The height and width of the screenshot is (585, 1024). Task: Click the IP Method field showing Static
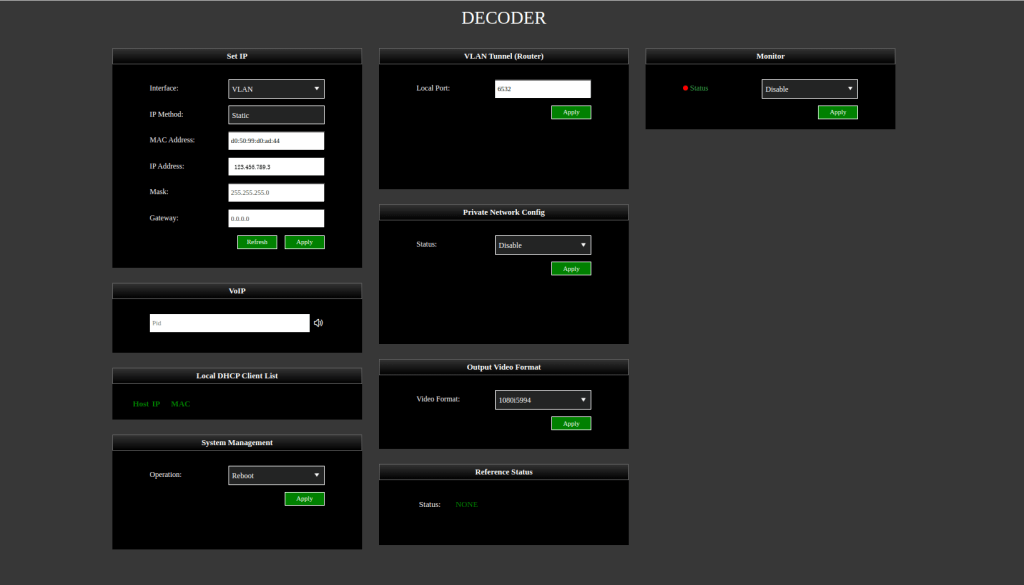(x=276, y=115)
